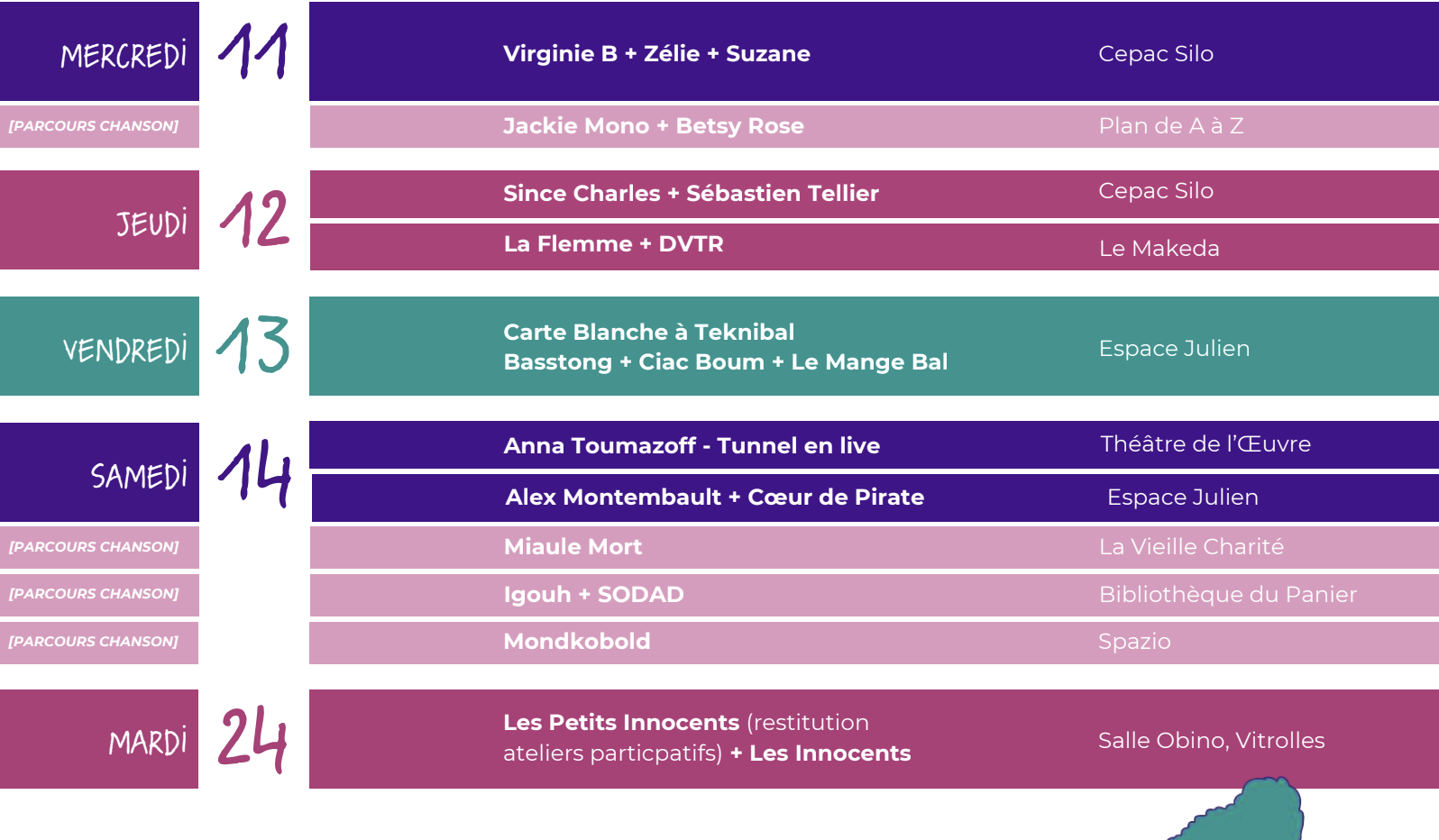Click the Virginie B + Zélie + Suzane lineup

(656, 54)
